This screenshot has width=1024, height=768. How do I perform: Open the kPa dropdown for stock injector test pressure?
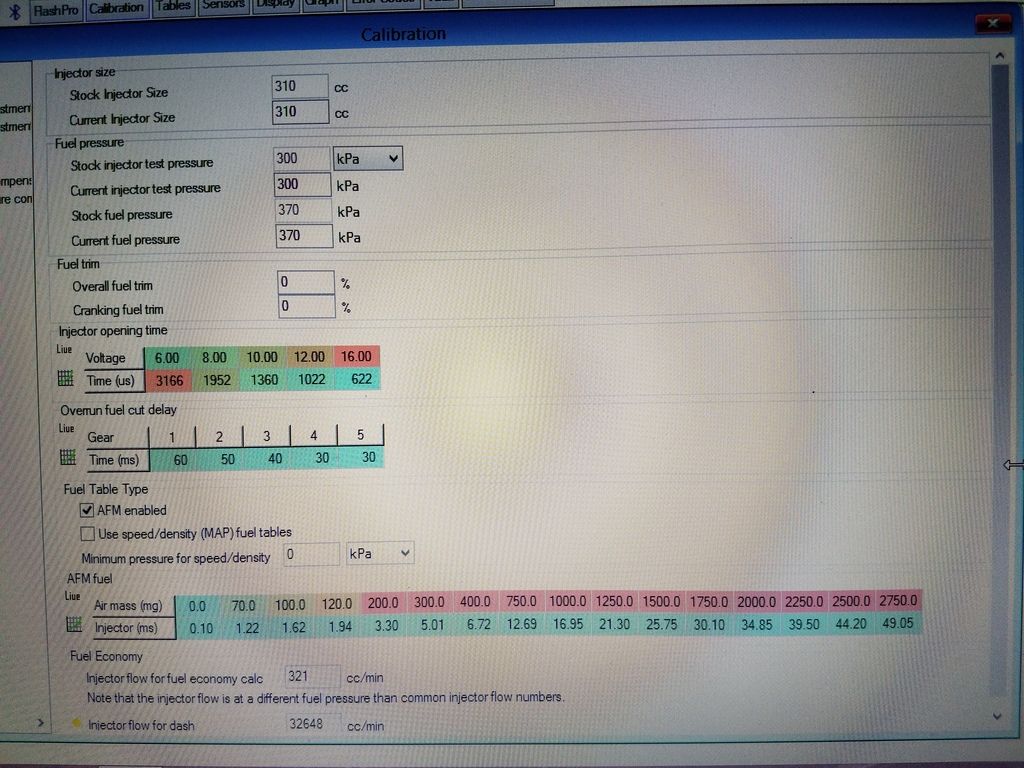coord(395,158)
